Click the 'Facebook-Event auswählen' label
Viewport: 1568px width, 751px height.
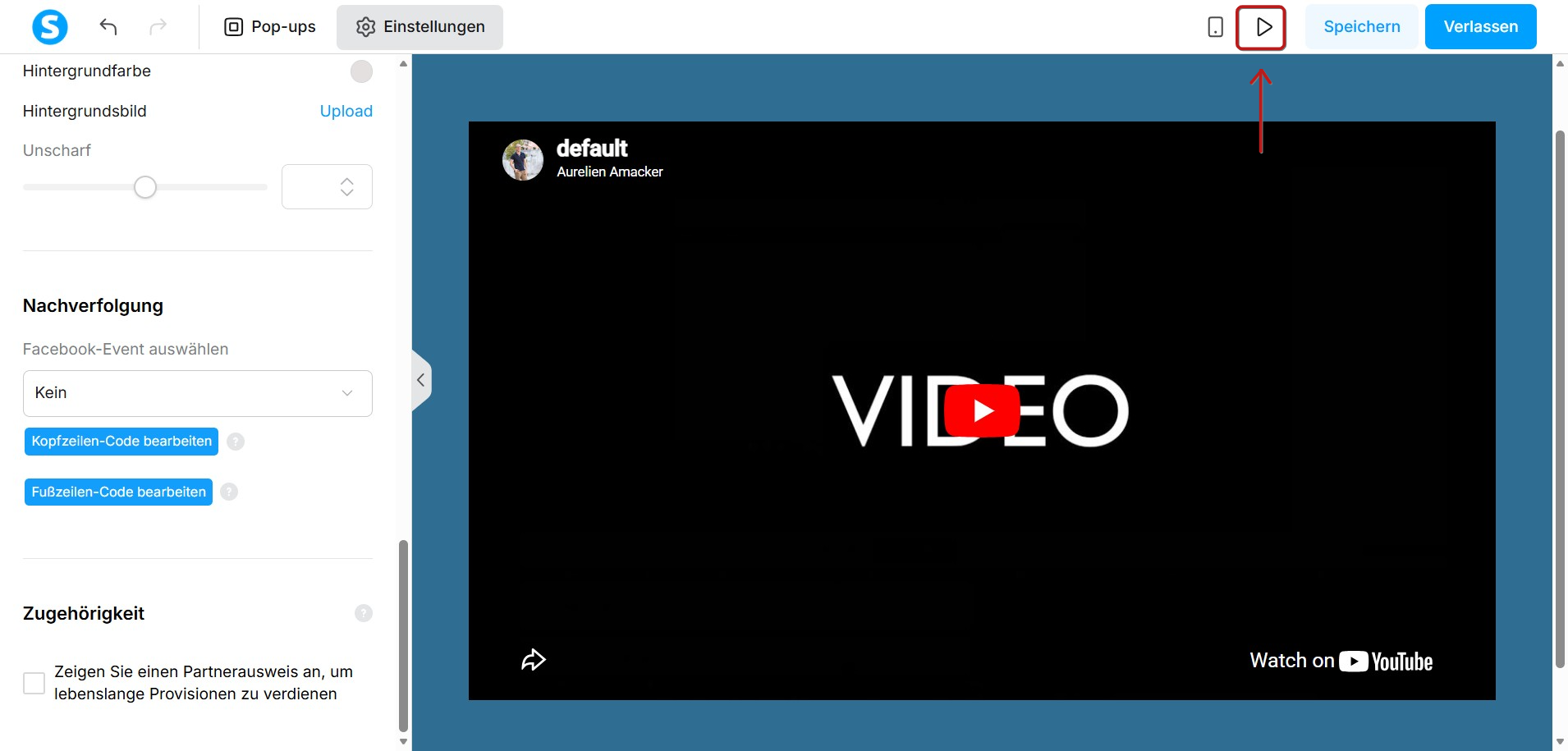126,350
